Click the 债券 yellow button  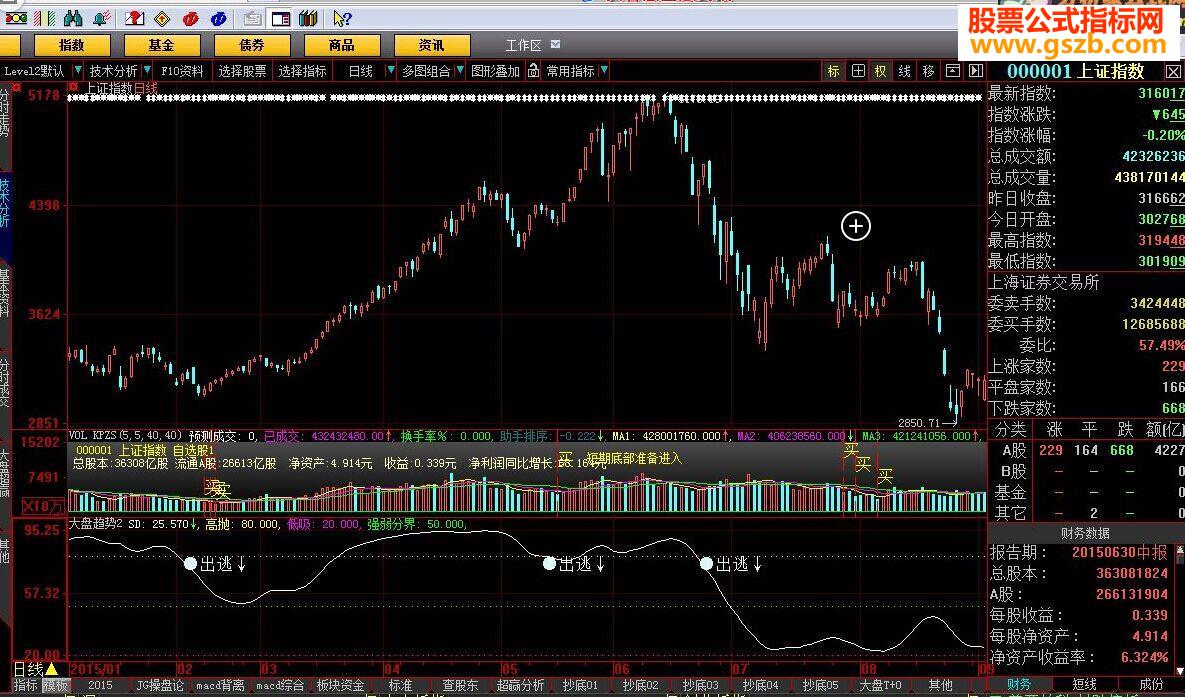pos(252,45)
